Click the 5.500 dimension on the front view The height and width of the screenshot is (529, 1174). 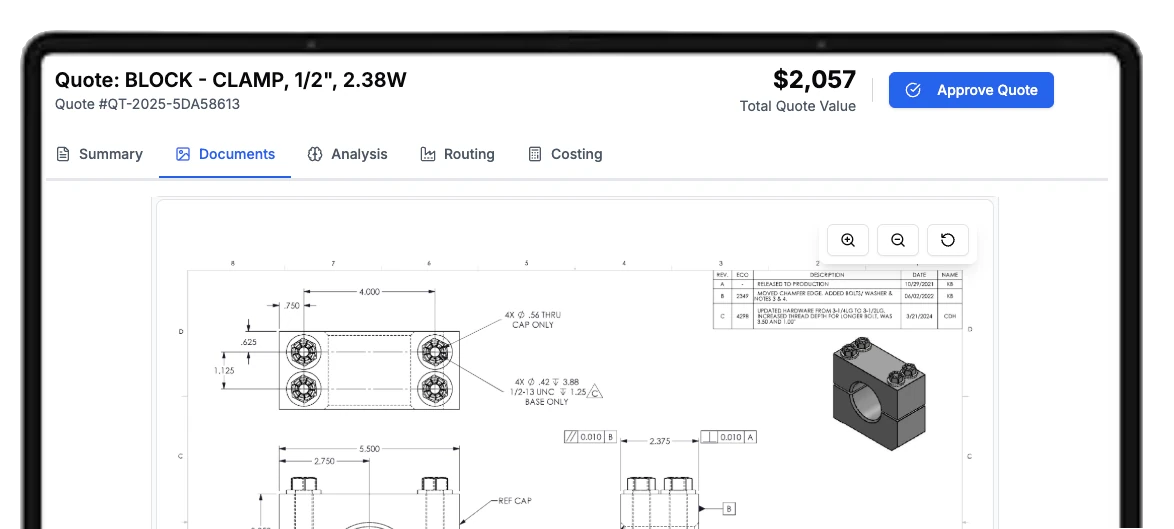click(368, 450)
